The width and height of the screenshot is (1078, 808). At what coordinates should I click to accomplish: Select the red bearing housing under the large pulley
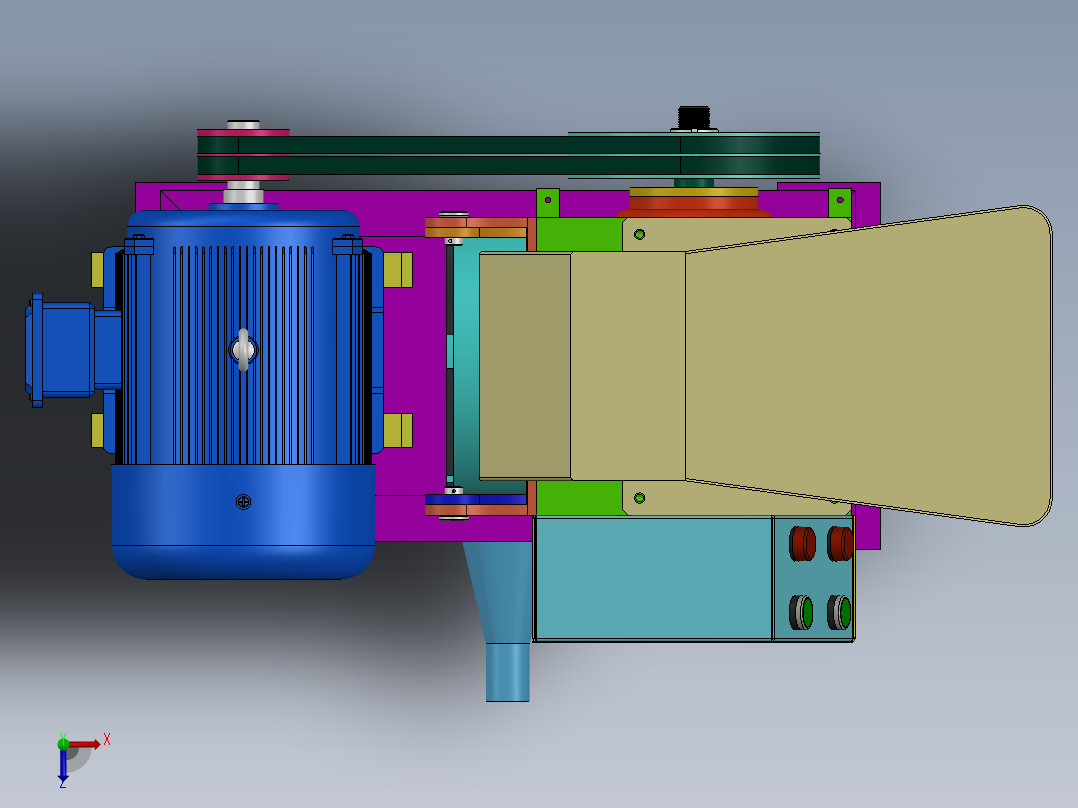694,203
